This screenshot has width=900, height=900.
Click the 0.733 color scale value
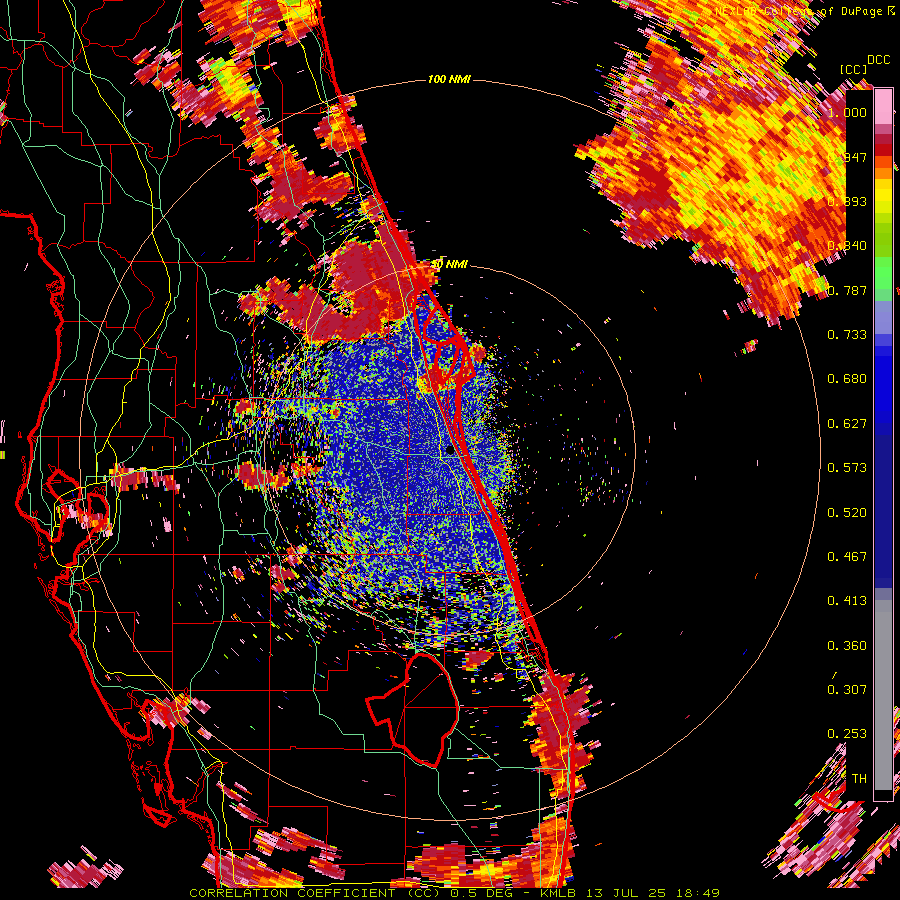(847, 335)
